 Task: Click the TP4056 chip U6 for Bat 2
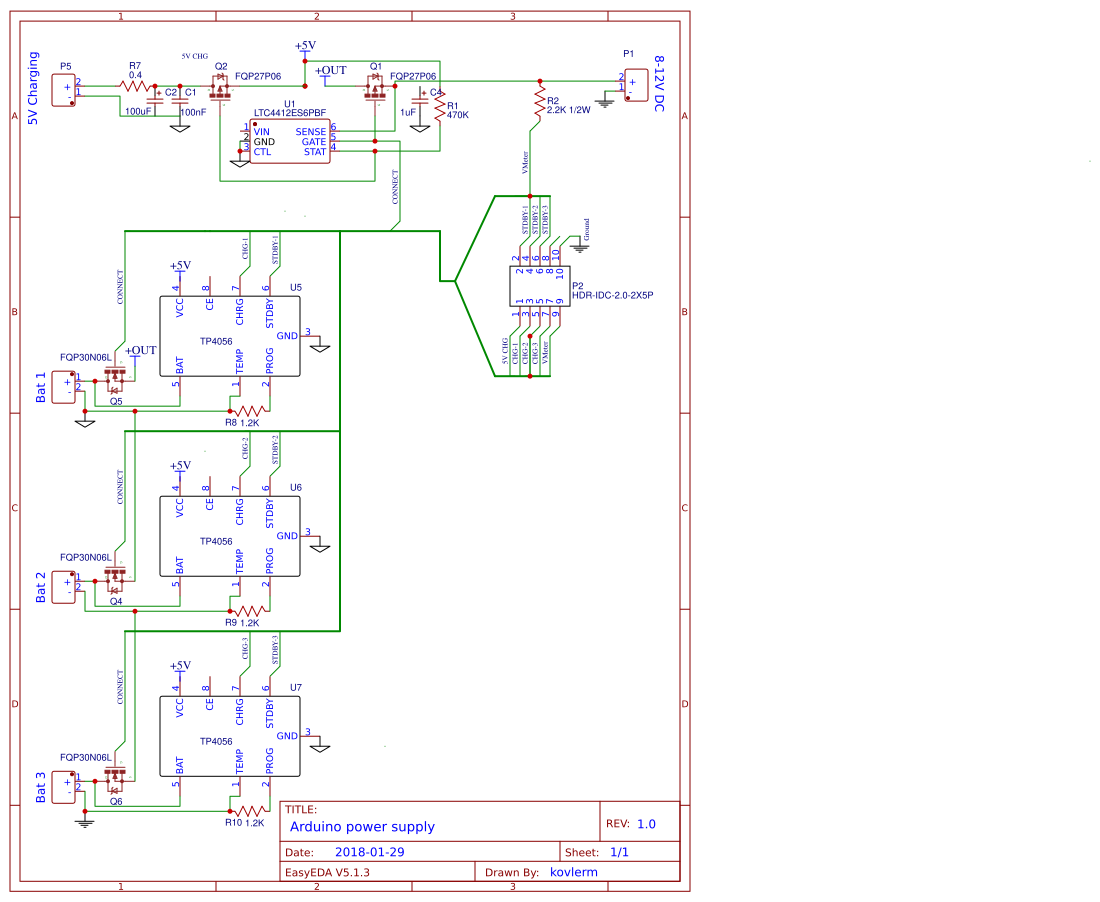[x=230, y=535]
